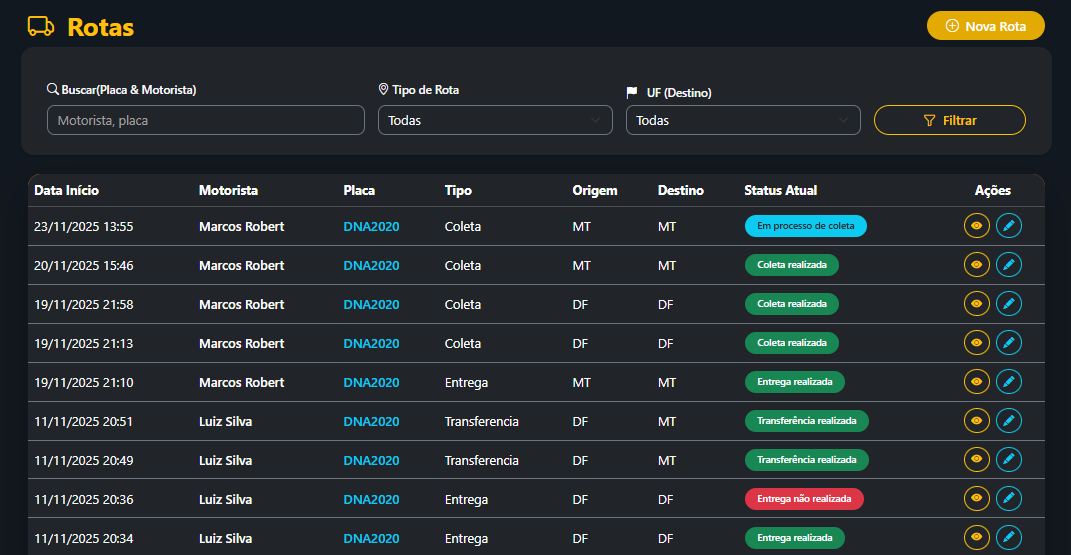Edit the route with Entrega não realizada status

pos(1009,499)
